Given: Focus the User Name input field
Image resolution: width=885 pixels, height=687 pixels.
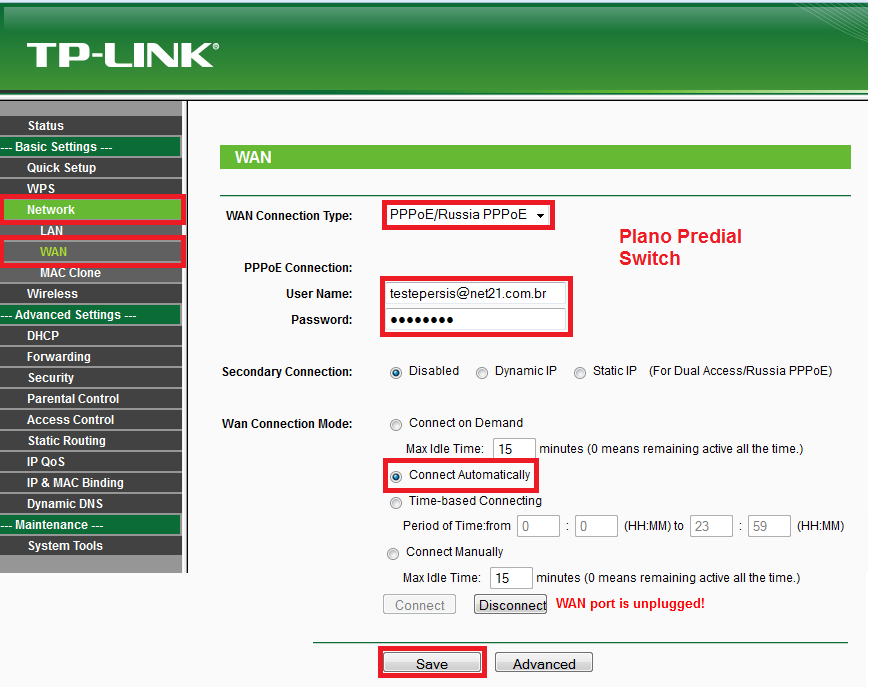Looking at the screenshot, I should click(x=475, y=294).
